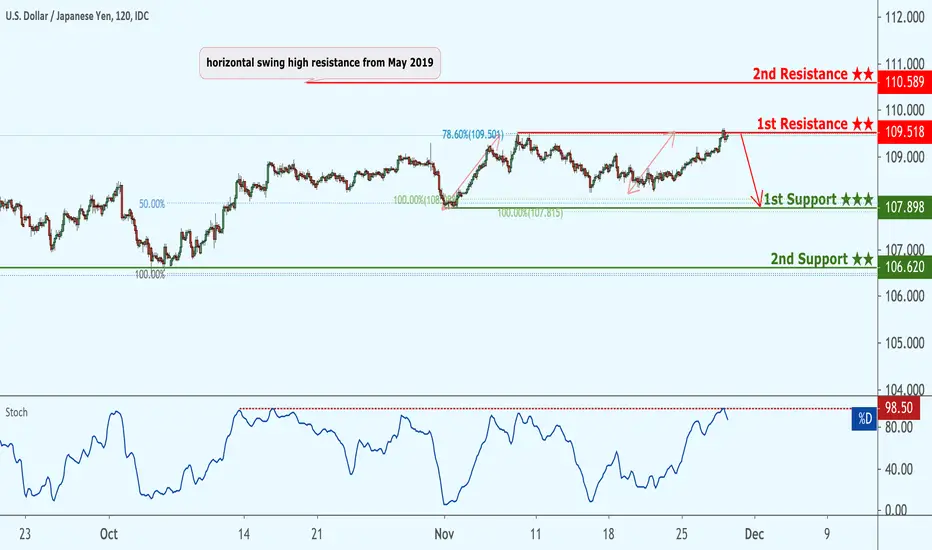Click the 14 date on time axis

(244, 534)
